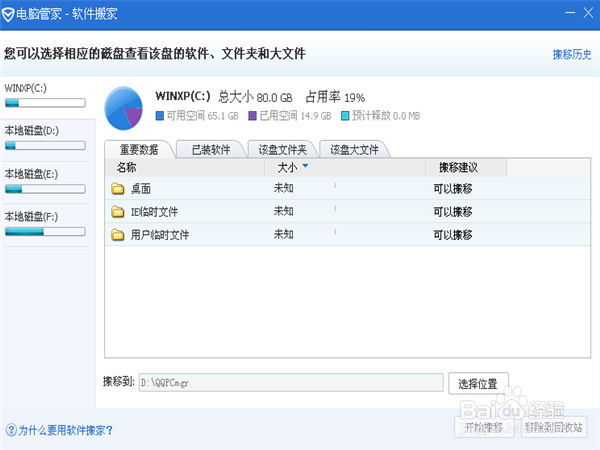This screenshot has height=450, width=600.
Task: Sort by the 名称 column header
Action: click(185, 168)
